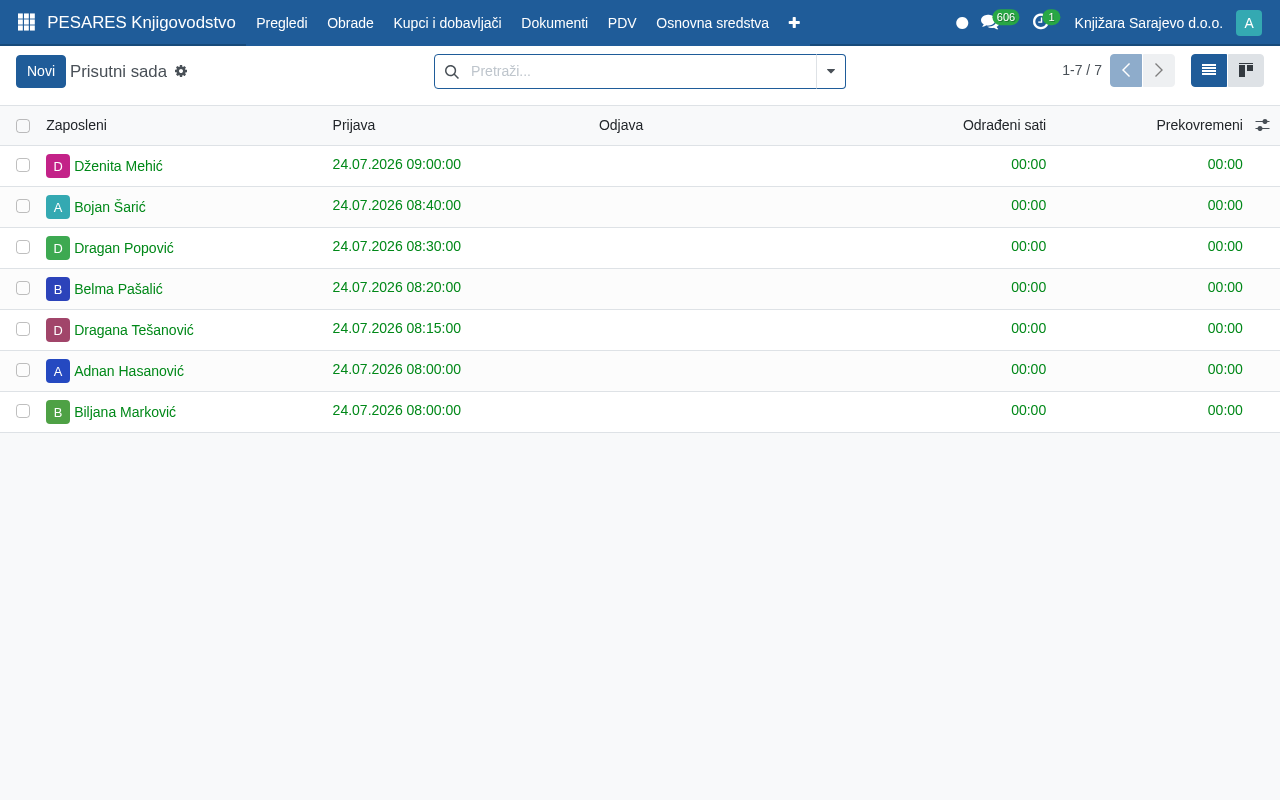Click user avatar A in top bar

coord(1249,23)
